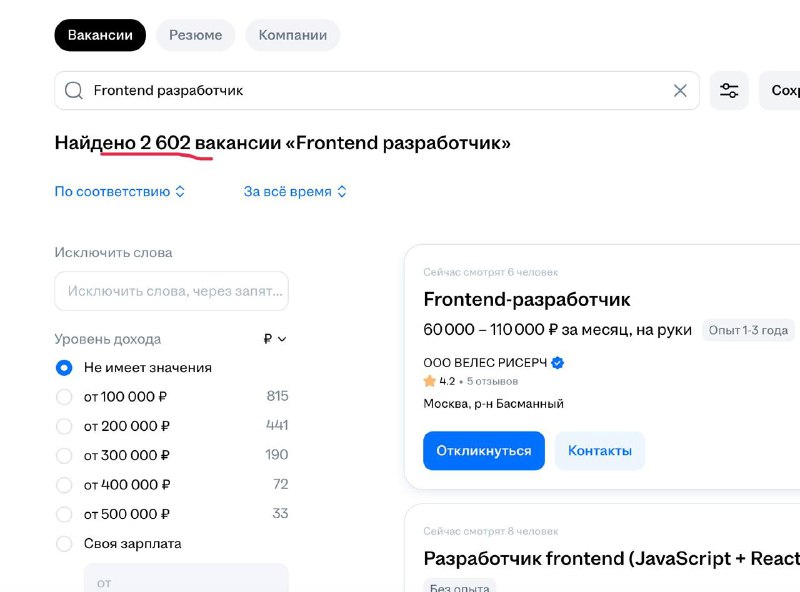Click the Контакты button
800x592 pixels.
pos(599,451)
